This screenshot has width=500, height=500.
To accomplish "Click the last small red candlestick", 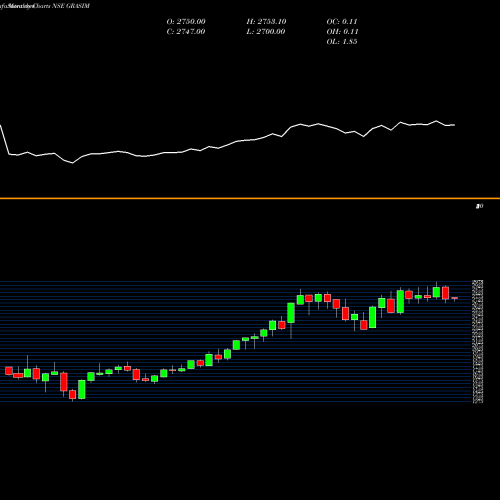I will pyautogui.click(x=455, y=298).
